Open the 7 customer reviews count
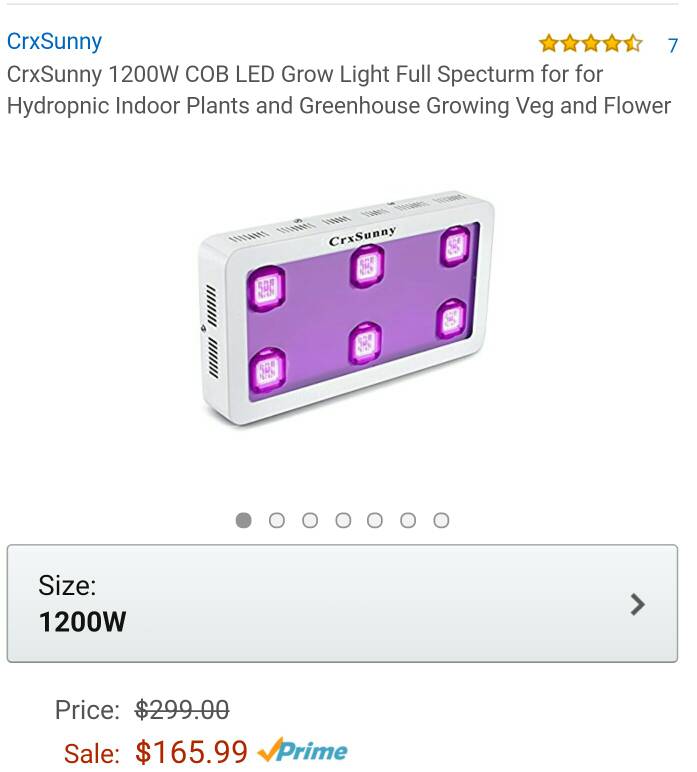Viewport: 697px width, 772px height. pyautogui.click(x=672, y=45)
